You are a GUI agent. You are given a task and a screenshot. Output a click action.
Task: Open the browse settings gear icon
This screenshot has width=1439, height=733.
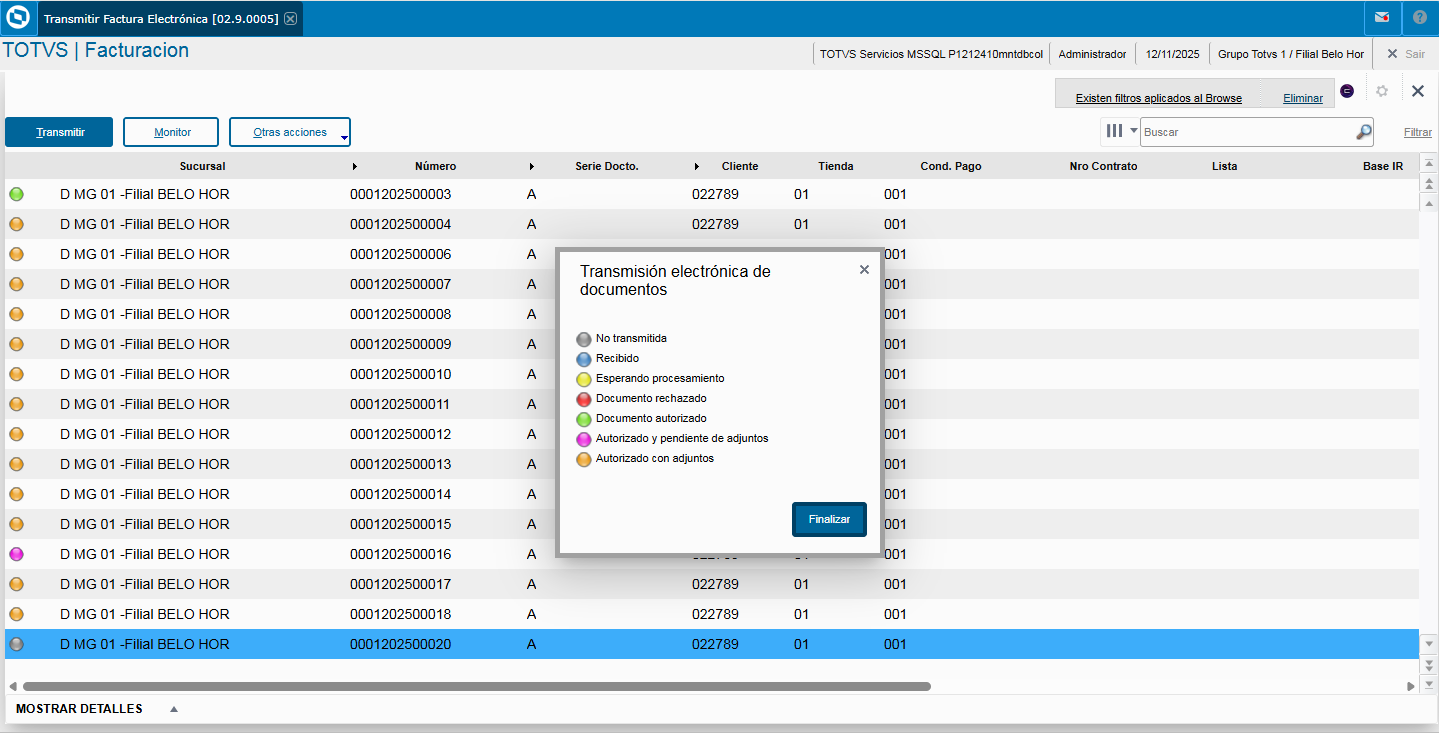(x=1382, y=91)
